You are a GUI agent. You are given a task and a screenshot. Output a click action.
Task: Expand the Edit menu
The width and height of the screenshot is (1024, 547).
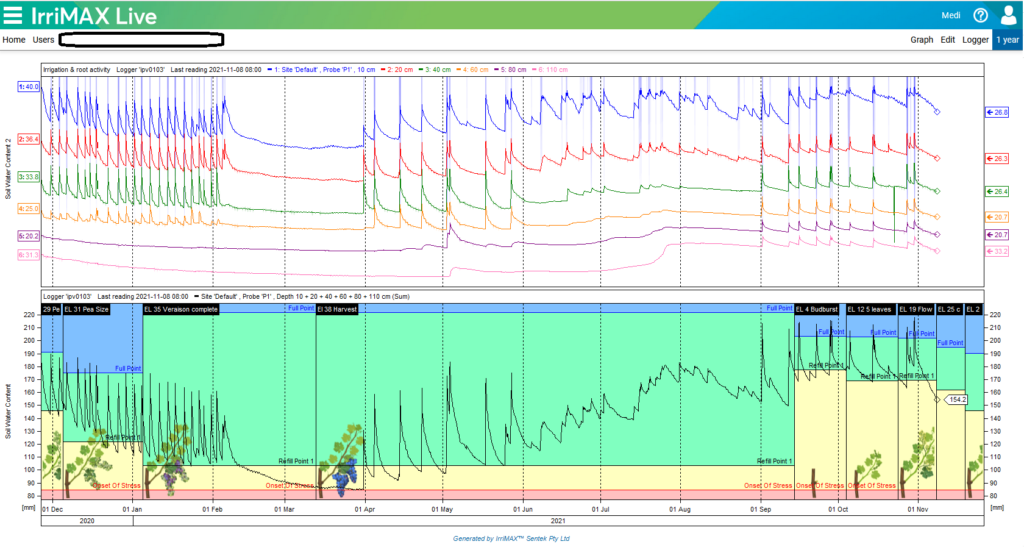[948, 40]
